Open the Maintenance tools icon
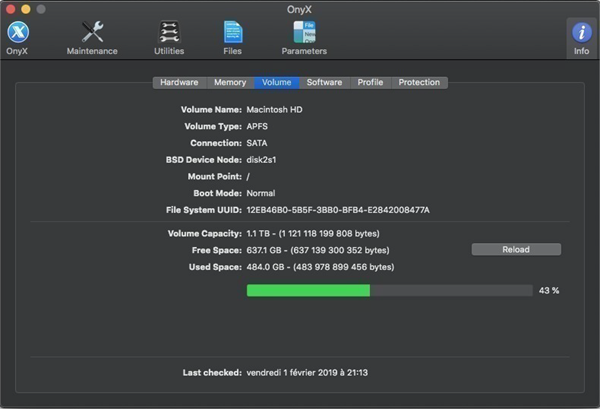The image size is (600, 409). [x=92, y=38]
